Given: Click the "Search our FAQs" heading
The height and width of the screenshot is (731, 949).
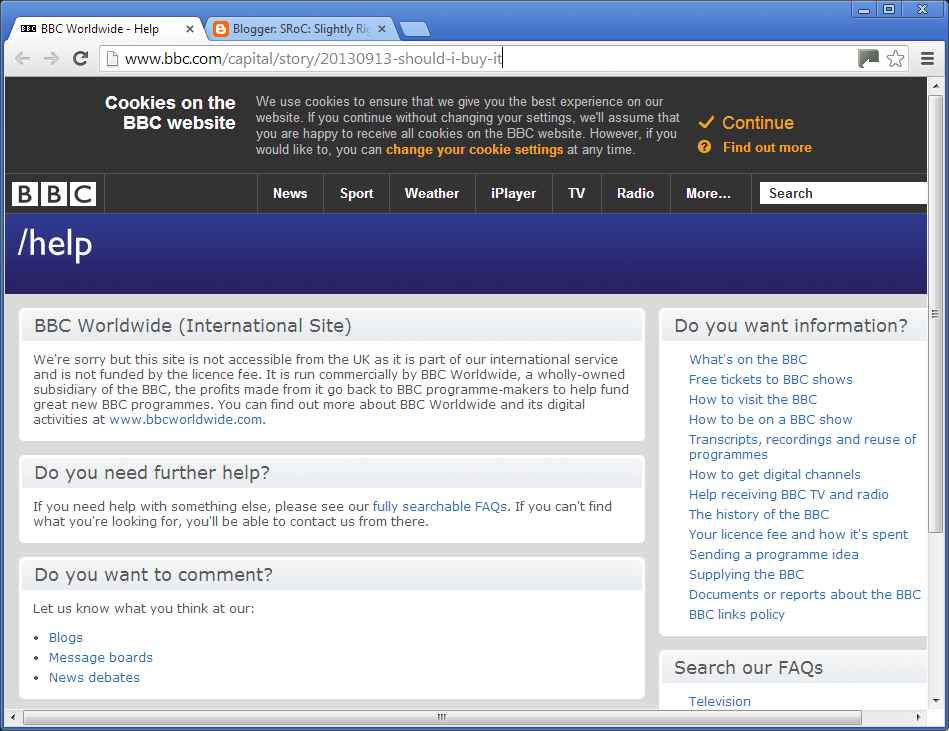Looking at the screenshot, I should [x=749, y=667].
